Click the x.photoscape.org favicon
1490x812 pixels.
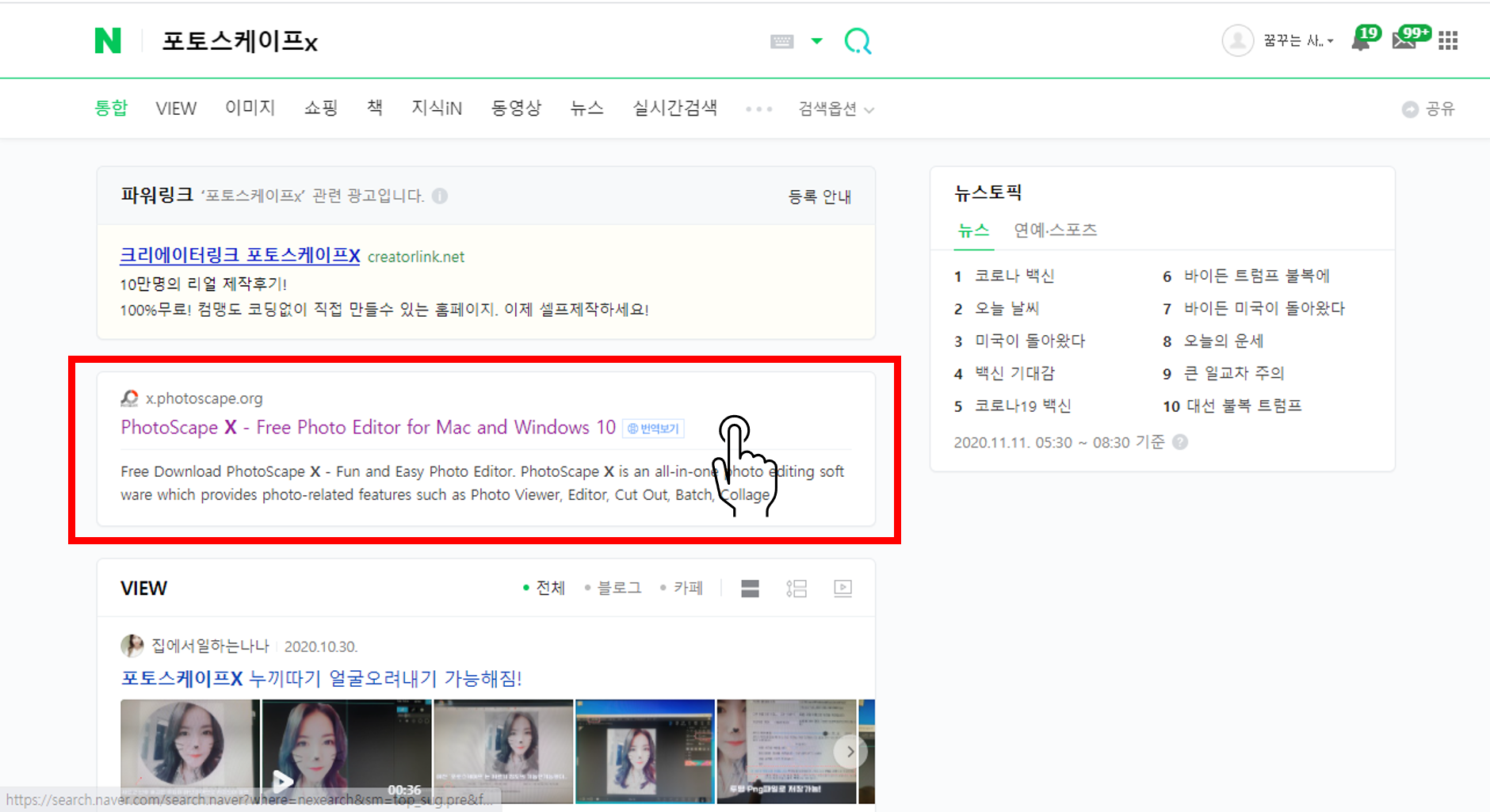click(x=129, y=398)
